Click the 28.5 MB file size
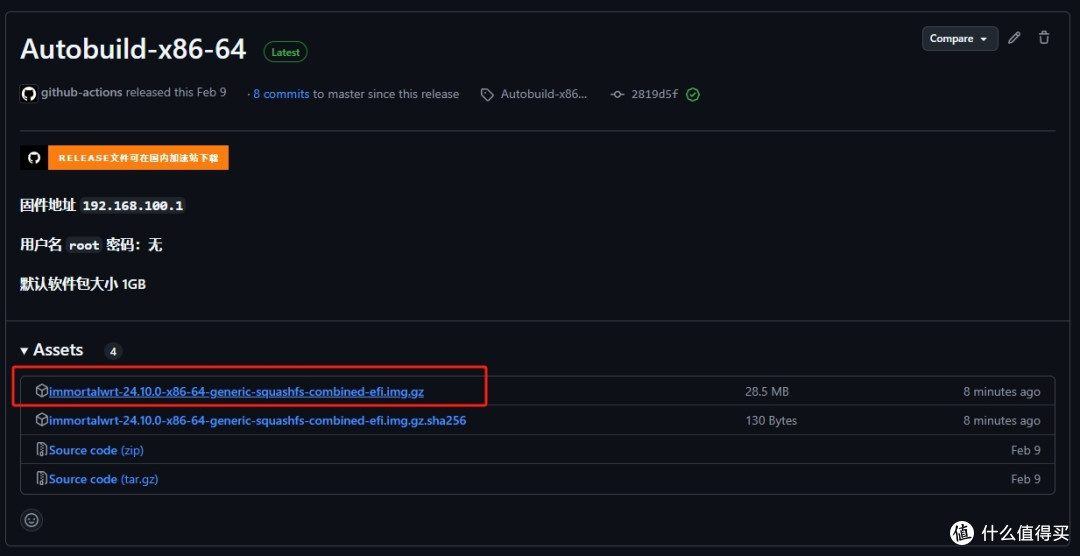 point(767,392)
